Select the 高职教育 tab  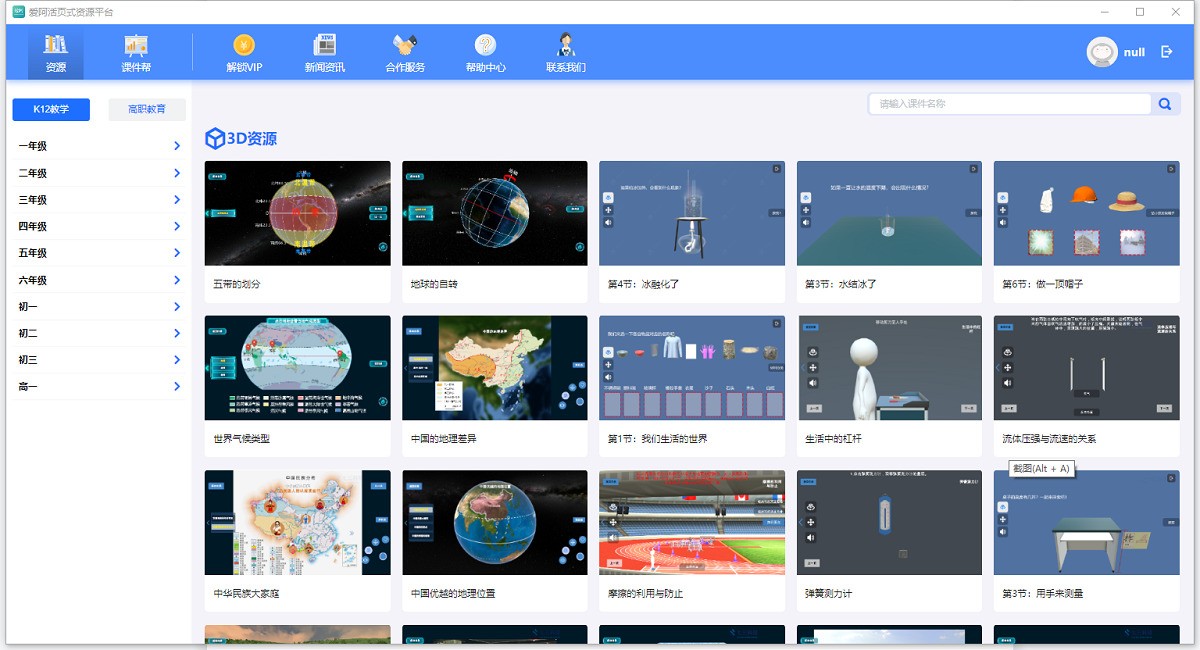click(147, 109)
